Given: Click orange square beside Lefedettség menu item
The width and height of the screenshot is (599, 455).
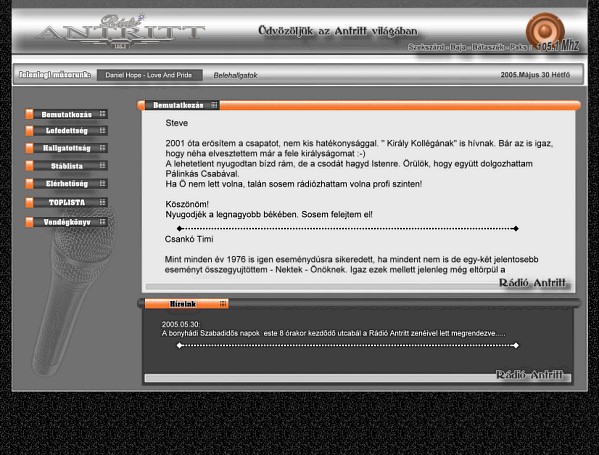Looking at the screenshot, I should 29,131.
